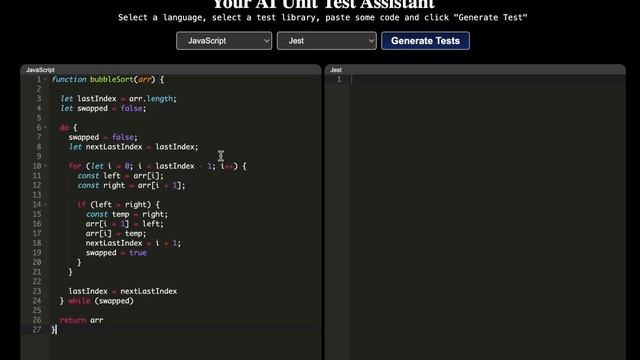640x360 pixels.
Task: Click into the Jest output editor line 1
Action: pyautogui.click(x=487, y=80)
